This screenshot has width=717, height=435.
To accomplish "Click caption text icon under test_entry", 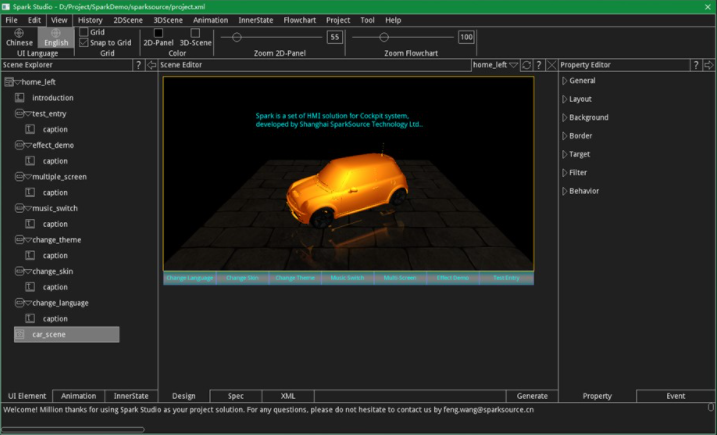I will (30, 129).
